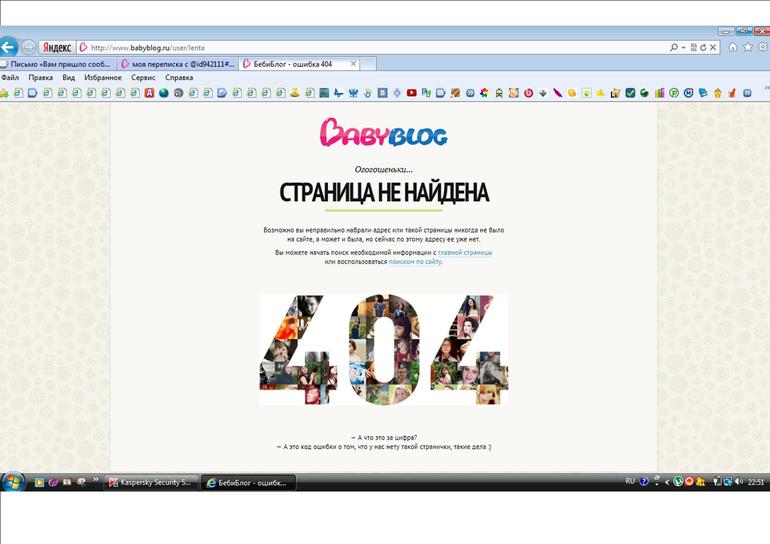
Task: Close the «БебиБлог - ошибка 404» tab
Action: pyautogui.click(x=353, y=64)
